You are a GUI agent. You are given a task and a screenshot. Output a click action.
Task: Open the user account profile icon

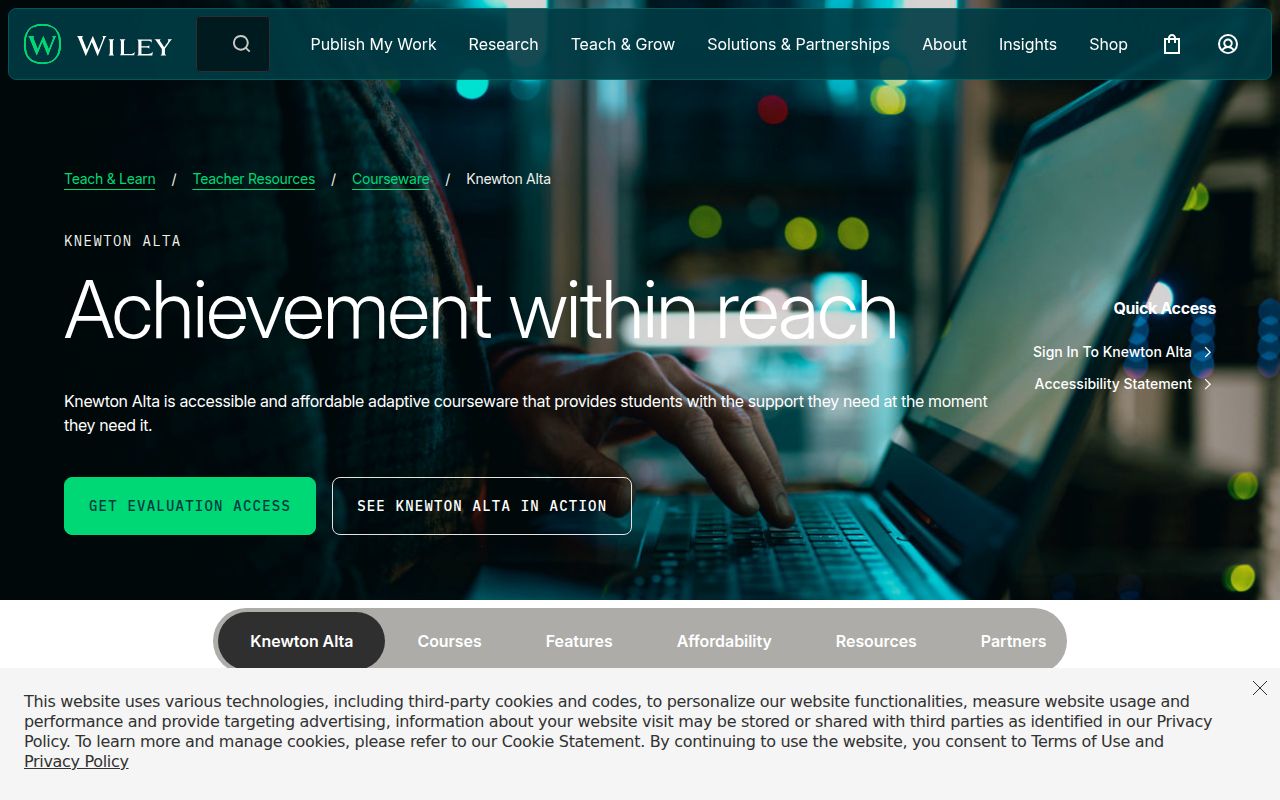point(1228,44)
